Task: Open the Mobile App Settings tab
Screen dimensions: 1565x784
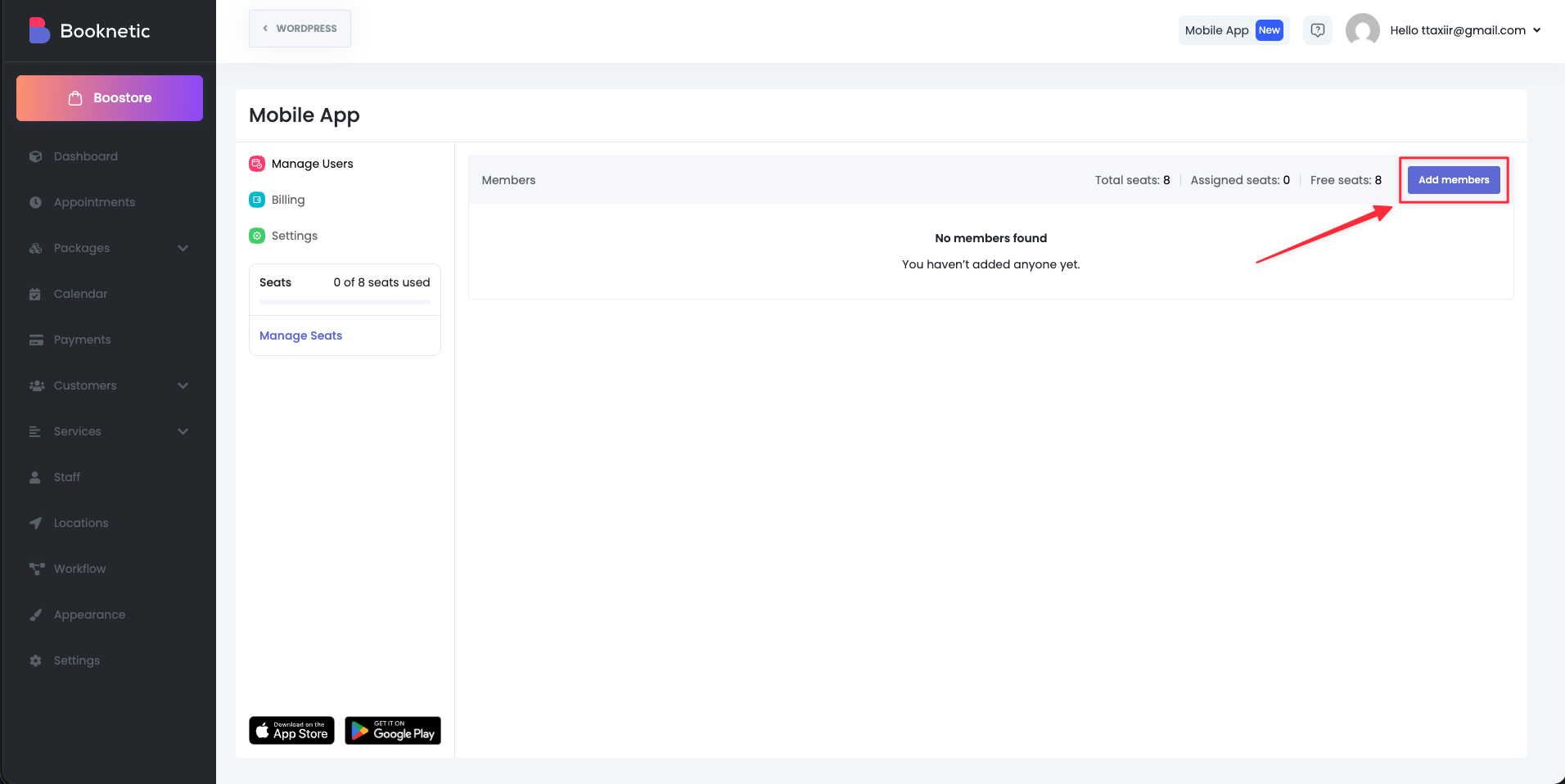Action: (x=294, y=236)
